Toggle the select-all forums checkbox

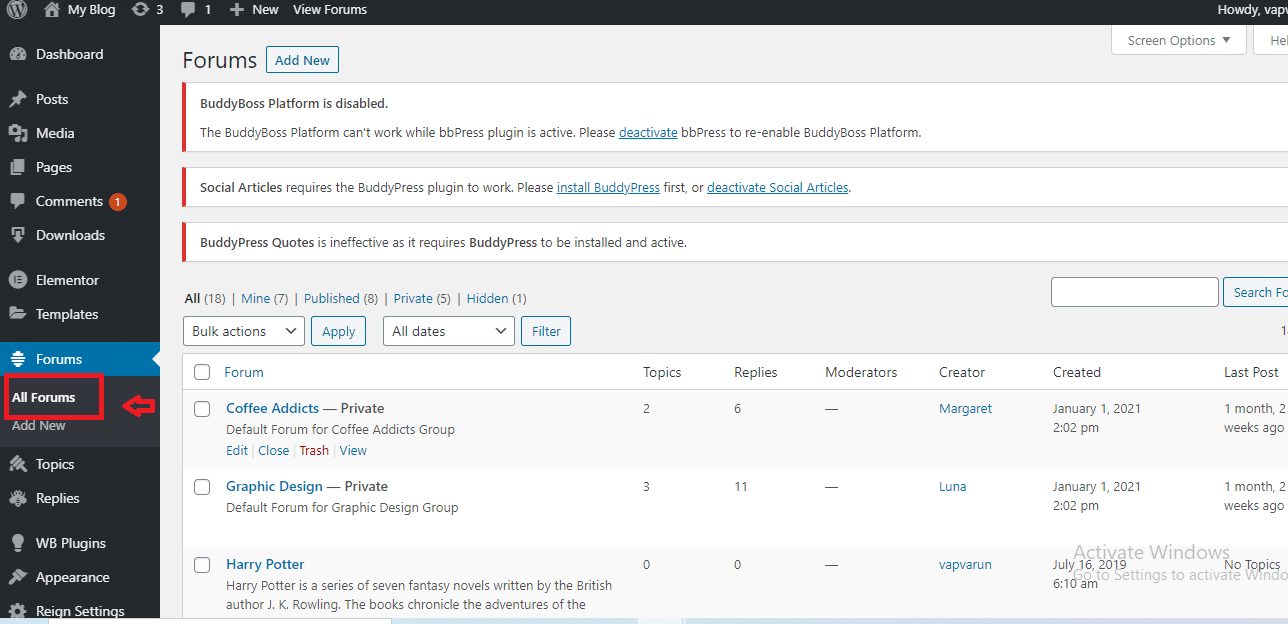click(202, 372)
